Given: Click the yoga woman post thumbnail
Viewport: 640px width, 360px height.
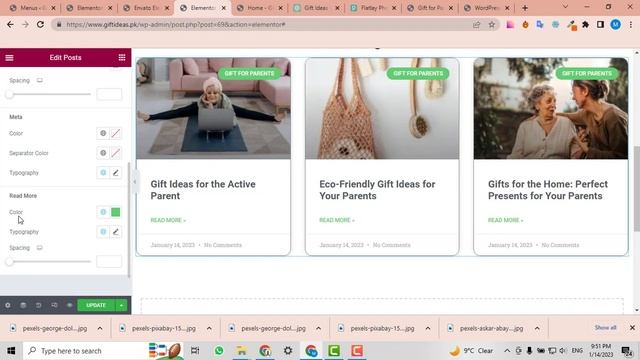Looking at the screenshot, I should (213, 109).
